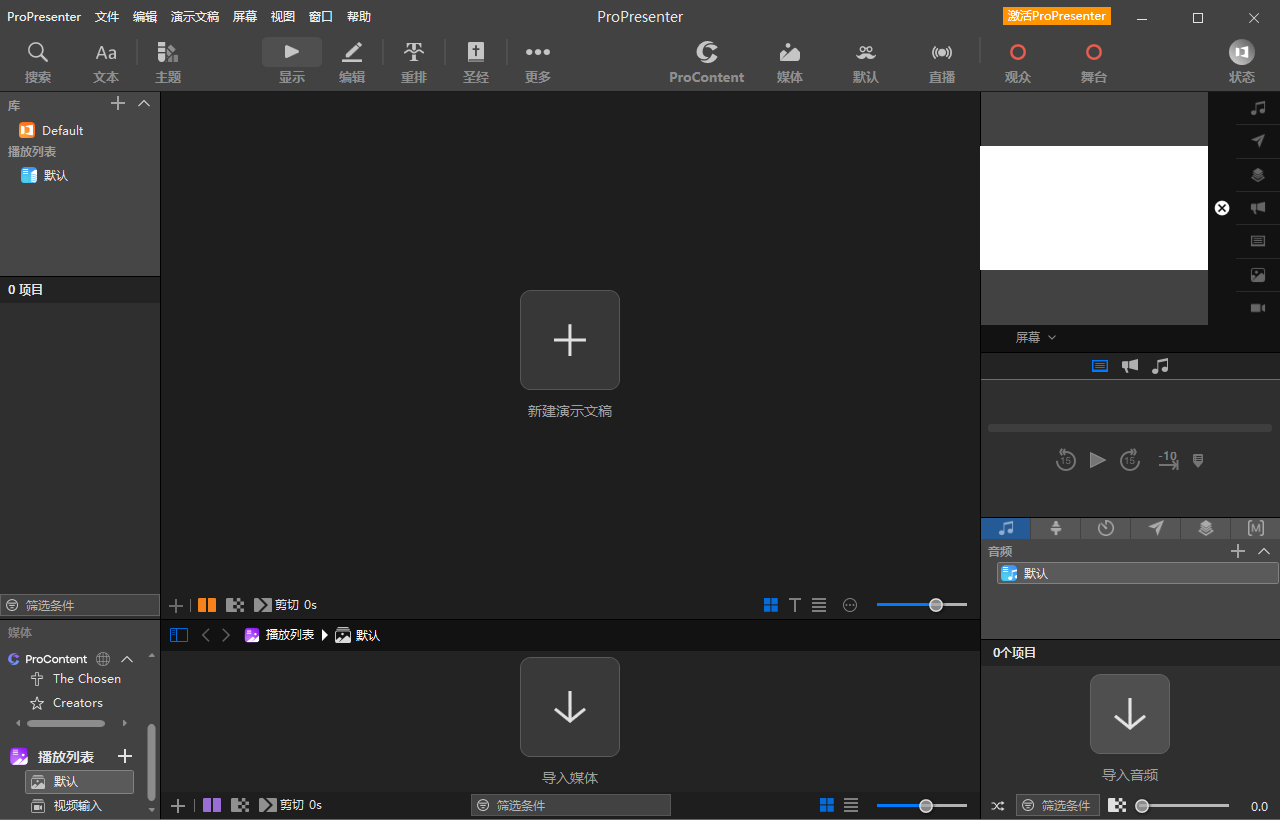Clear video input using camera clear icon

[1258, 308]
